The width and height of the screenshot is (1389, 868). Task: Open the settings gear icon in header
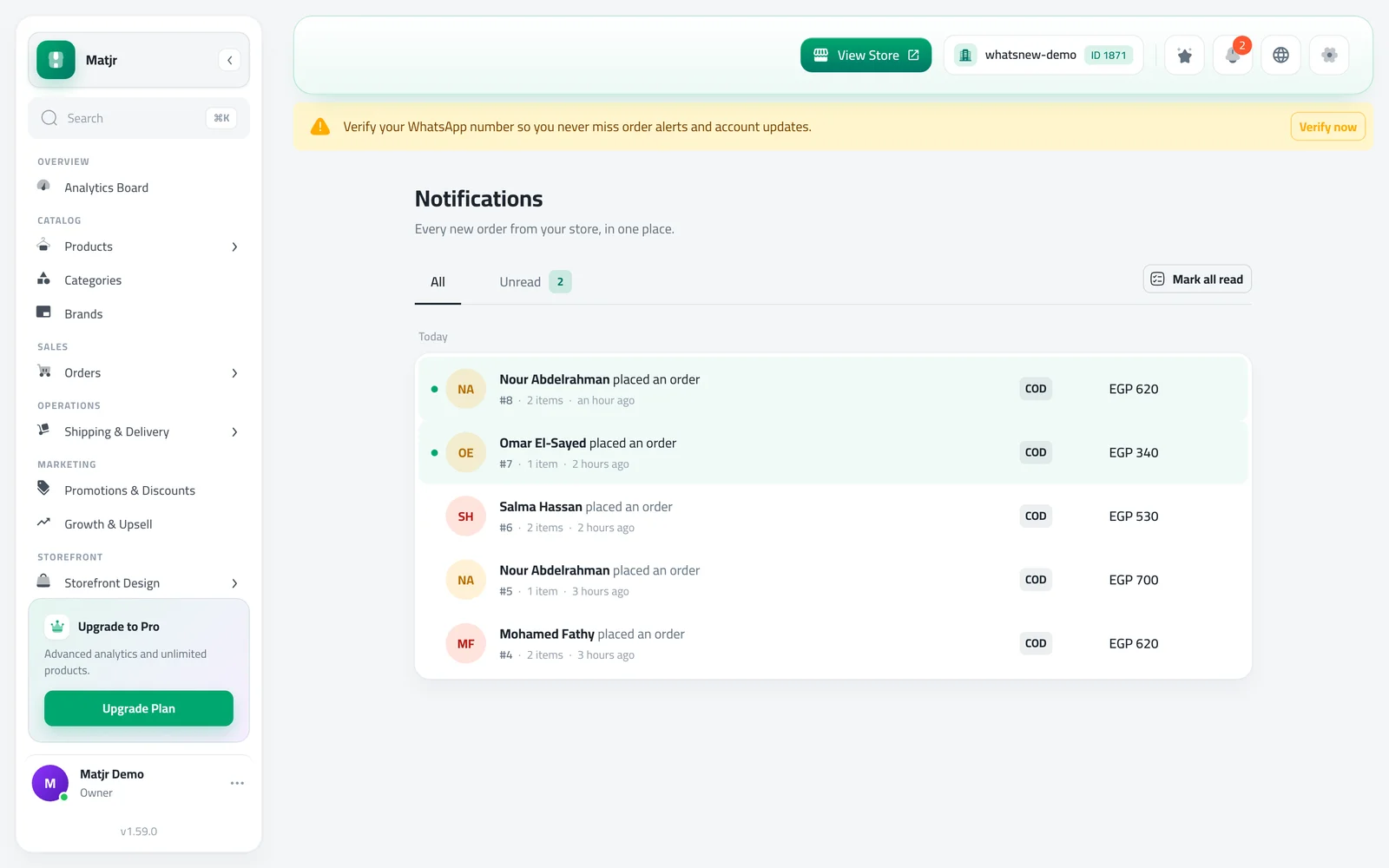(1329, 56)
